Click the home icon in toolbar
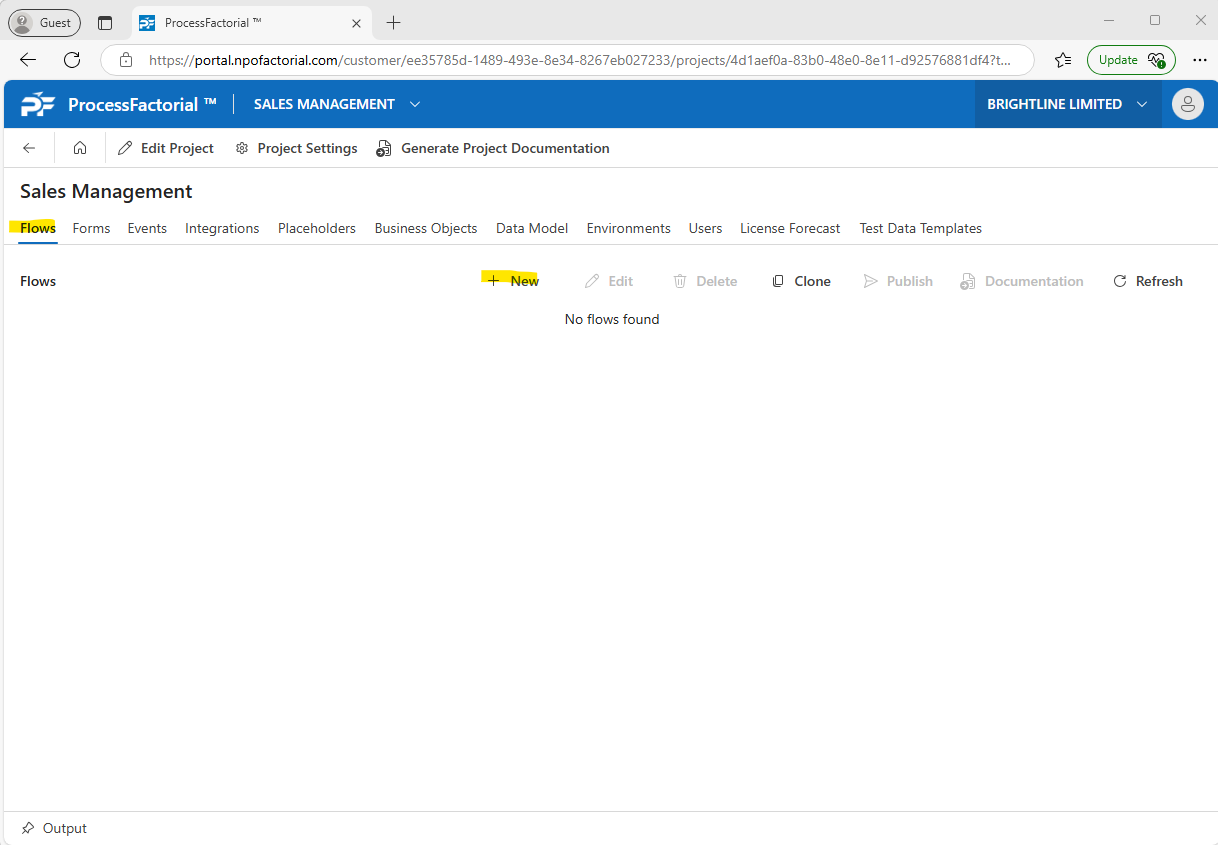The height and width of the screenshot is (845, 1218). pos(80,148)
